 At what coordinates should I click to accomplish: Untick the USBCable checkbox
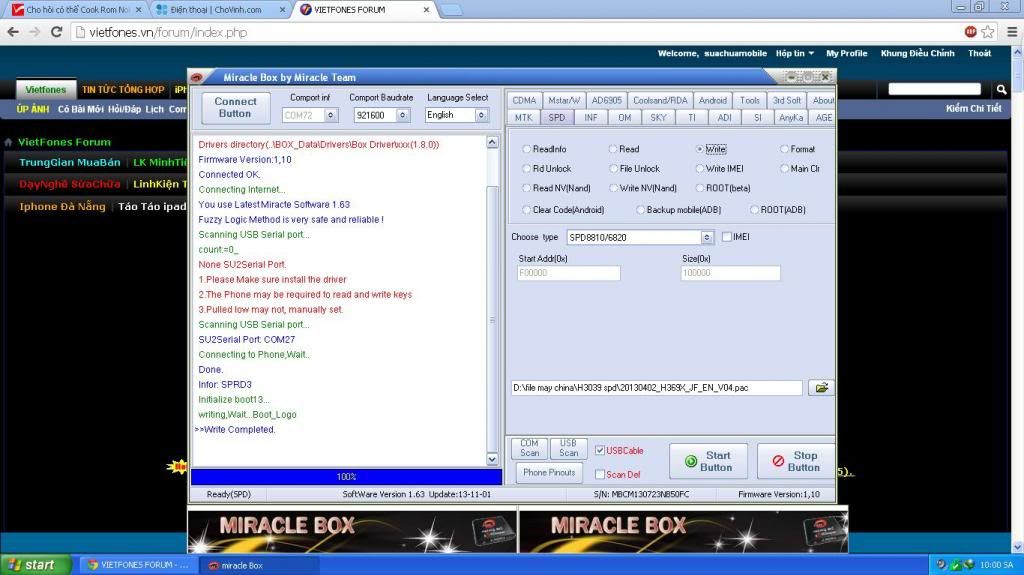coord(600,450)
